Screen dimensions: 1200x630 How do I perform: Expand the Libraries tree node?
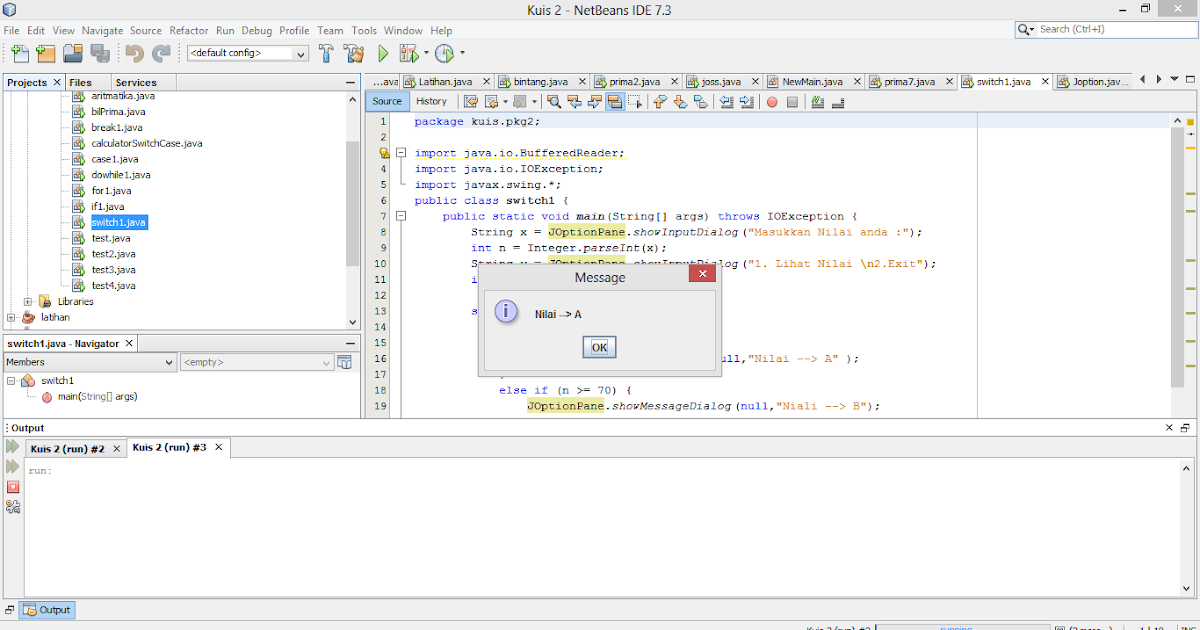(28, 301)
